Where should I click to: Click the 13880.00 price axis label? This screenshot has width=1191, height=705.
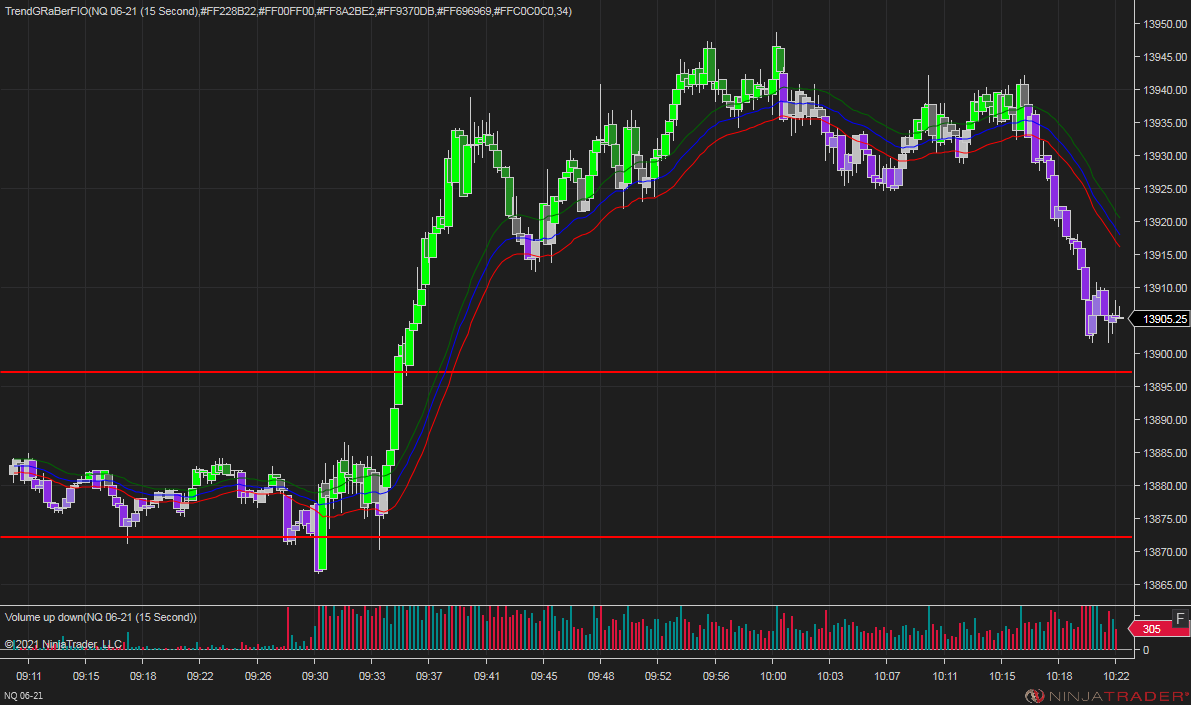pyautogui.click(x=1164, y=486)
